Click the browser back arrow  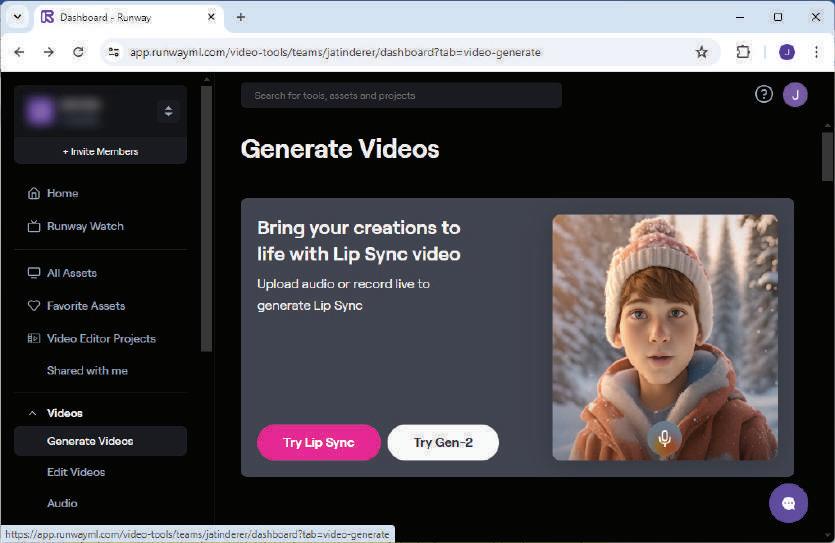(x=19, y=52)
